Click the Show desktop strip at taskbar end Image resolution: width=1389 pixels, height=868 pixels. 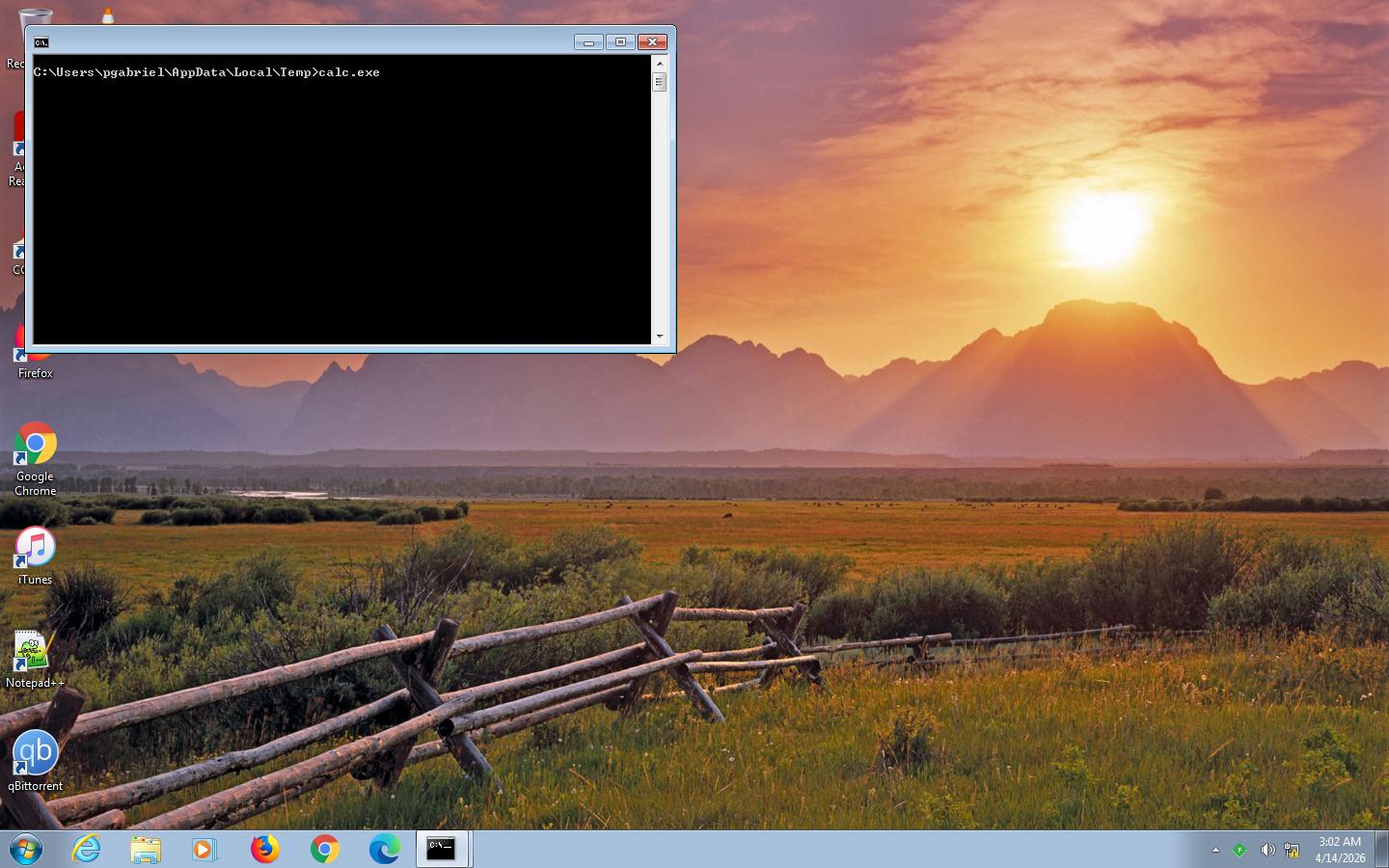click(x=1381, y=850)
